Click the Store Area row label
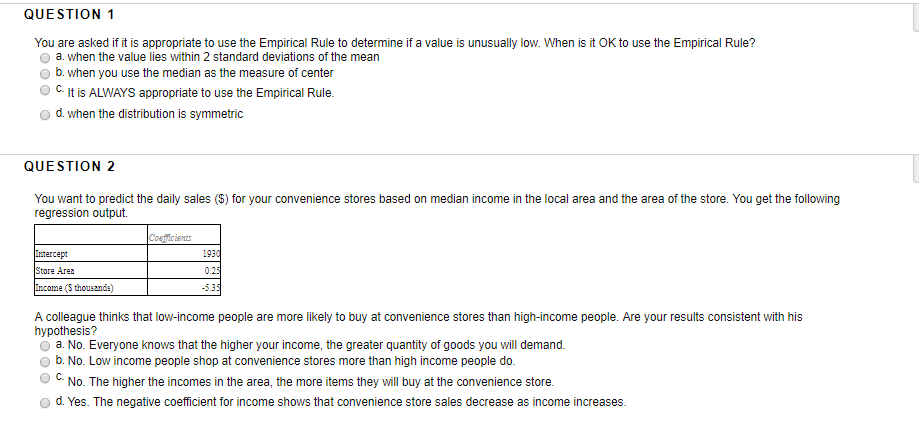919x443 pixels. tap(55, 271)
